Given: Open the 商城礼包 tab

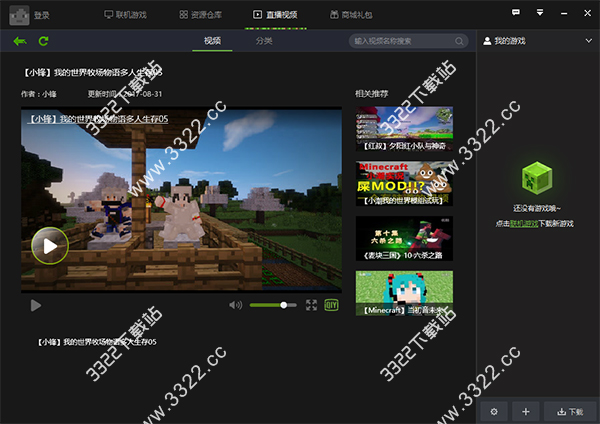Looking at the screenshot, I should (x=351, y=15).
